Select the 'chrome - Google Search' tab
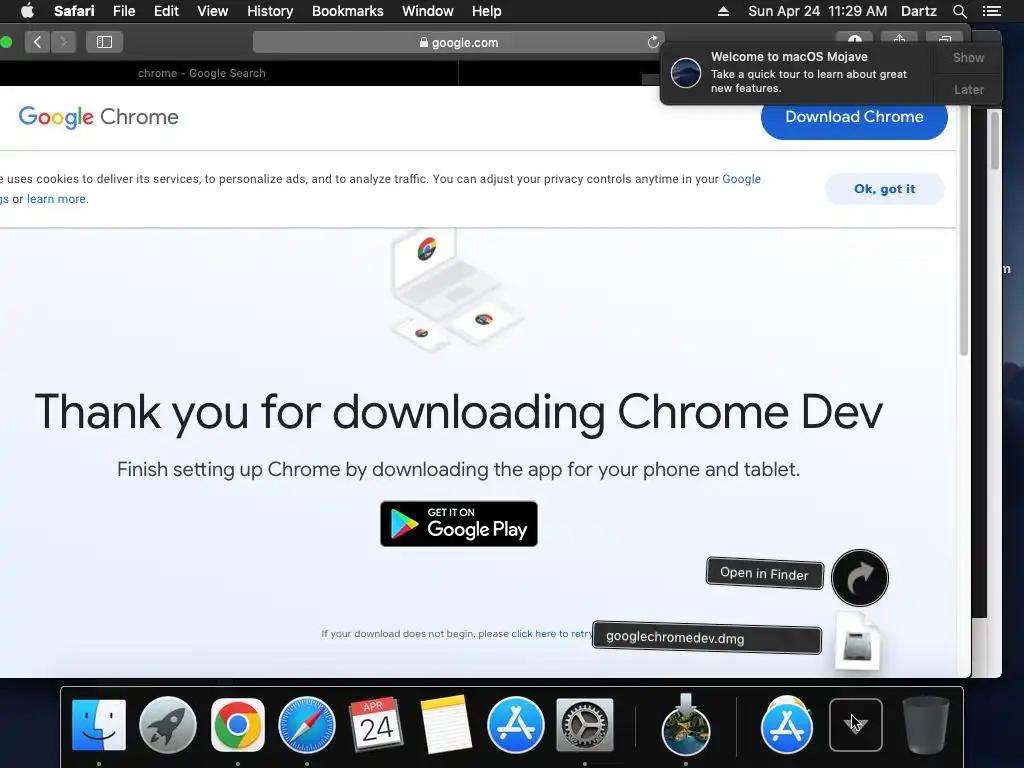The image size is (1024, 768). [x=202, y=73]
